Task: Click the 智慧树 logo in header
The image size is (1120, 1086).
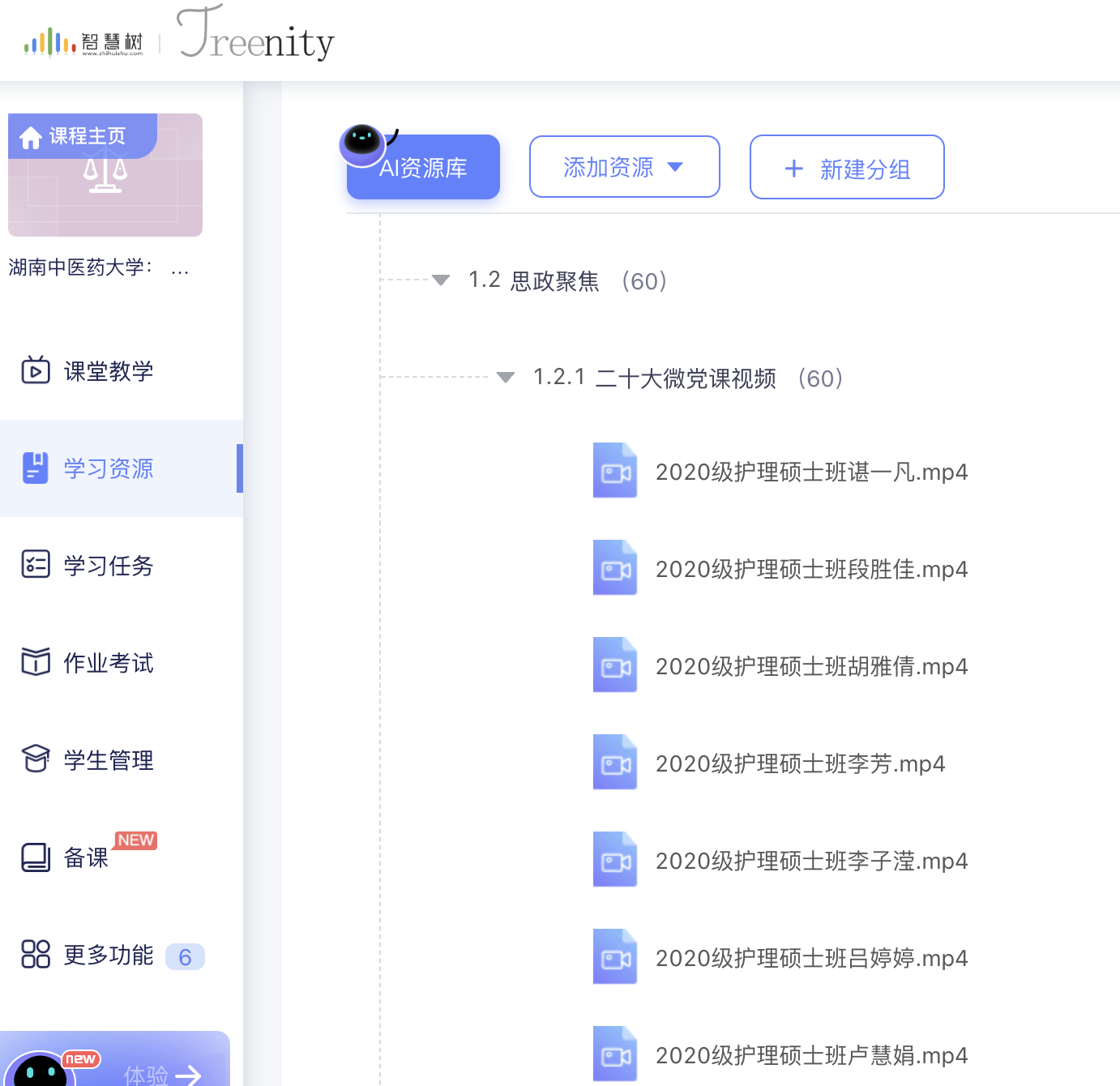Action: pyautogui.click(x=83, y=42)
